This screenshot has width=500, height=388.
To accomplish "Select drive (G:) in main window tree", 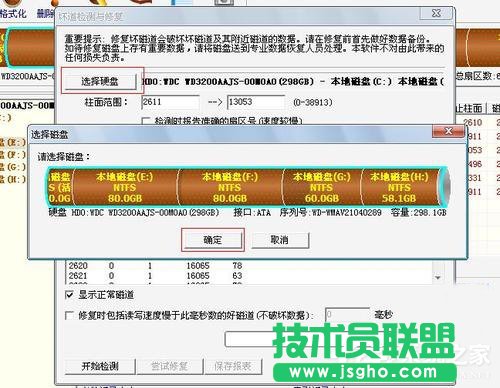I will [13, 167].
